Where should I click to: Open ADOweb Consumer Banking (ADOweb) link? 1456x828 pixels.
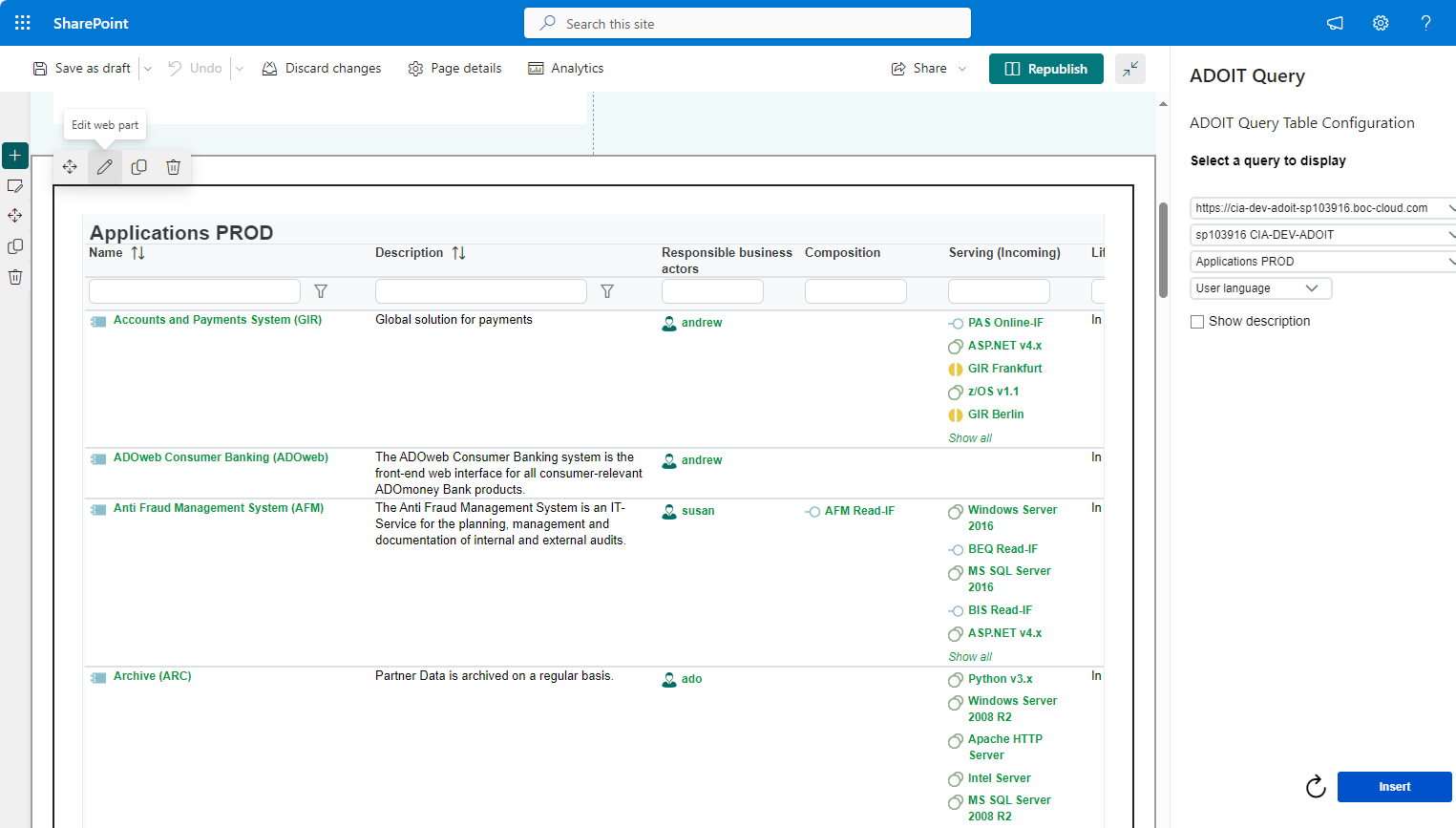(x=221, y=457)
